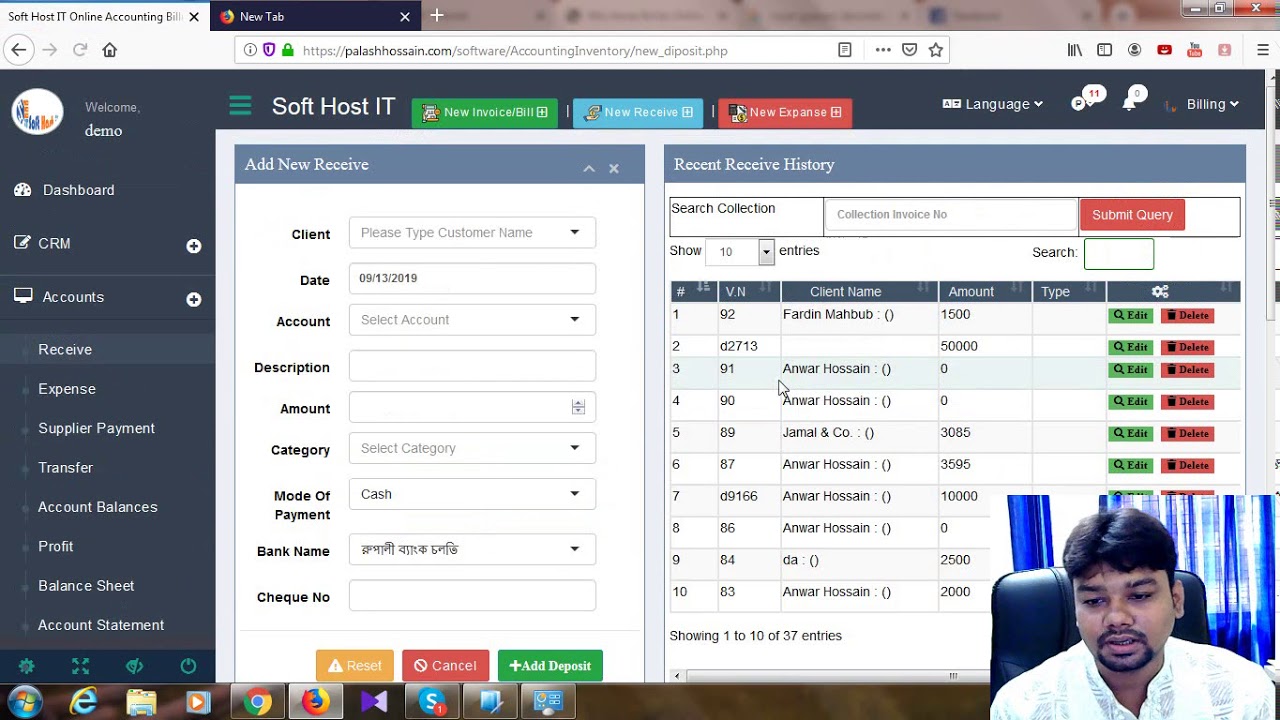Close the Add New Receive panel

click(x=614, y=168)
